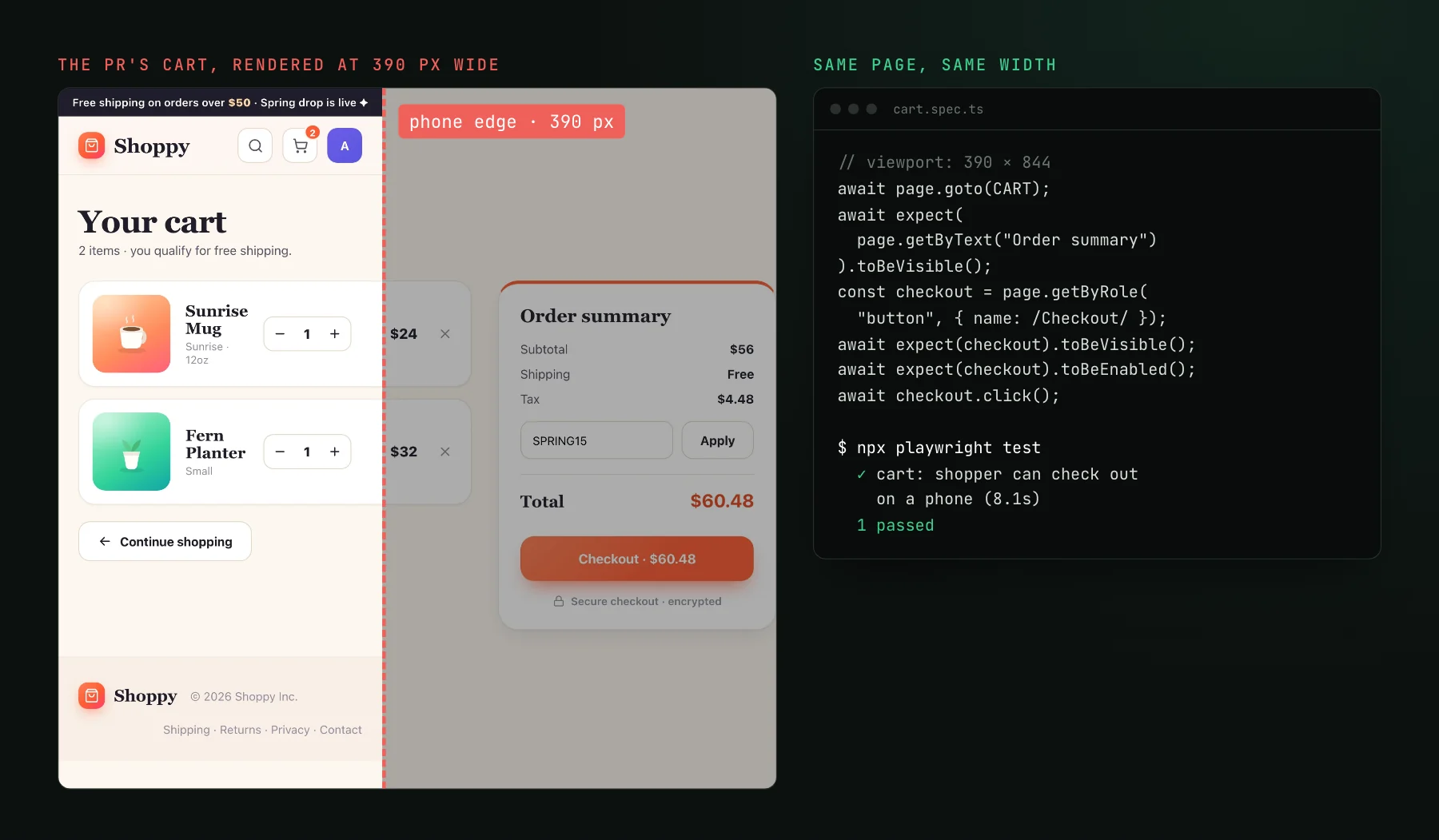
Task: Click the "// viewport: 390 × 844" comment
Action: [944, 162]
